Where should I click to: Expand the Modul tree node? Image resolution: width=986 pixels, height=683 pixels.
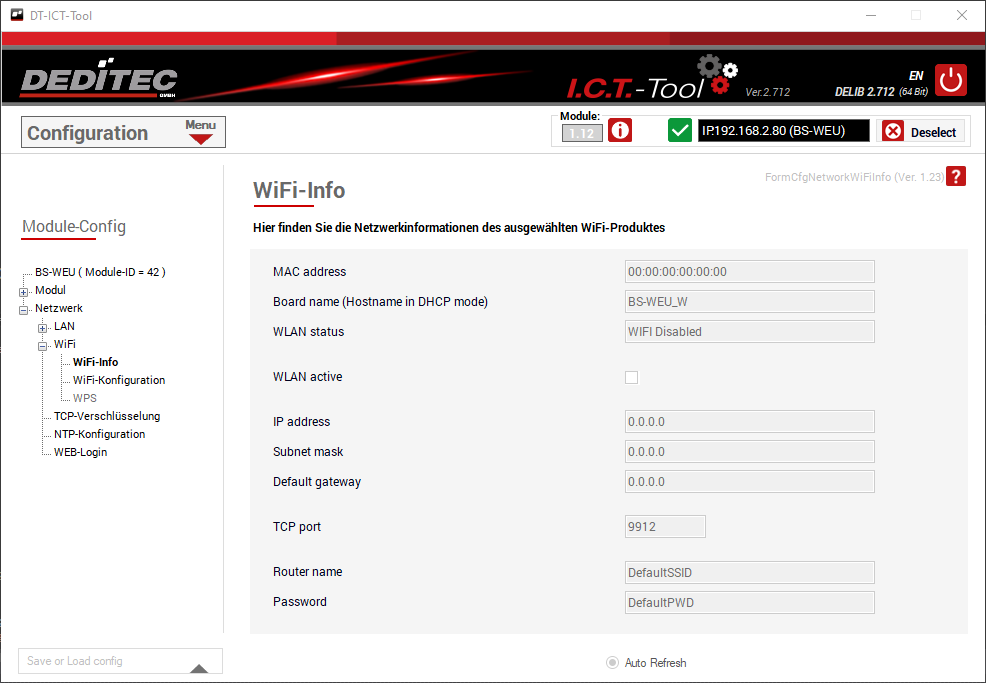[23, 291]
